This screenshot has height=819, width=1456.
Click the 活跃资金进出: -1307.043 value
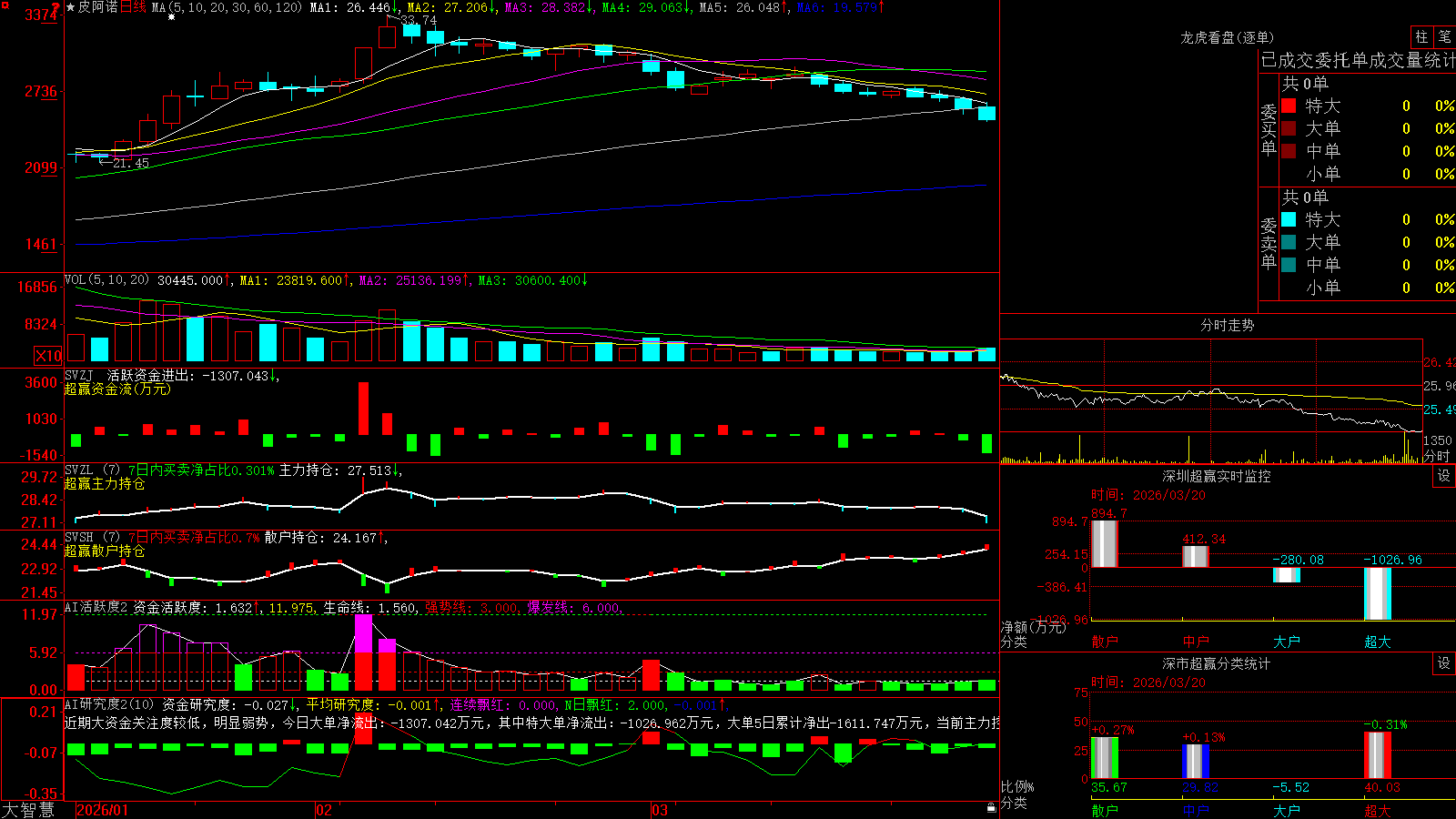188,375
